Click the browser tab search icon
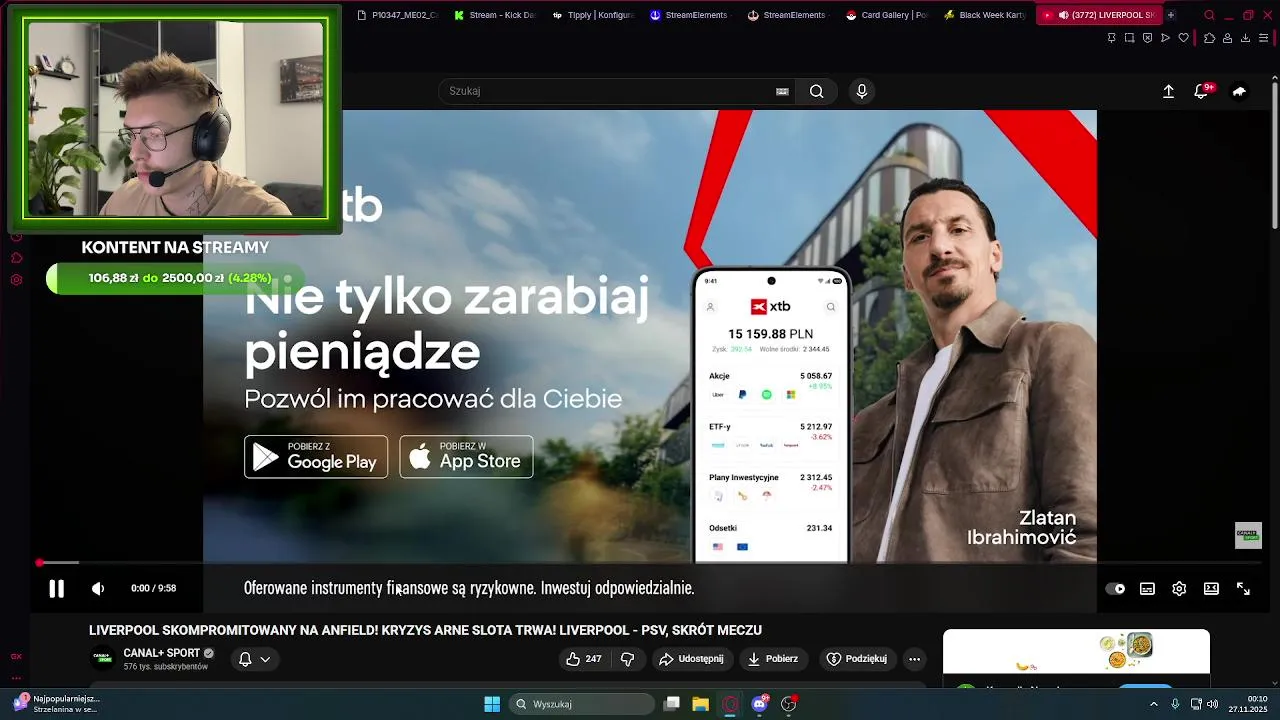 click(x=1209, y=15)
